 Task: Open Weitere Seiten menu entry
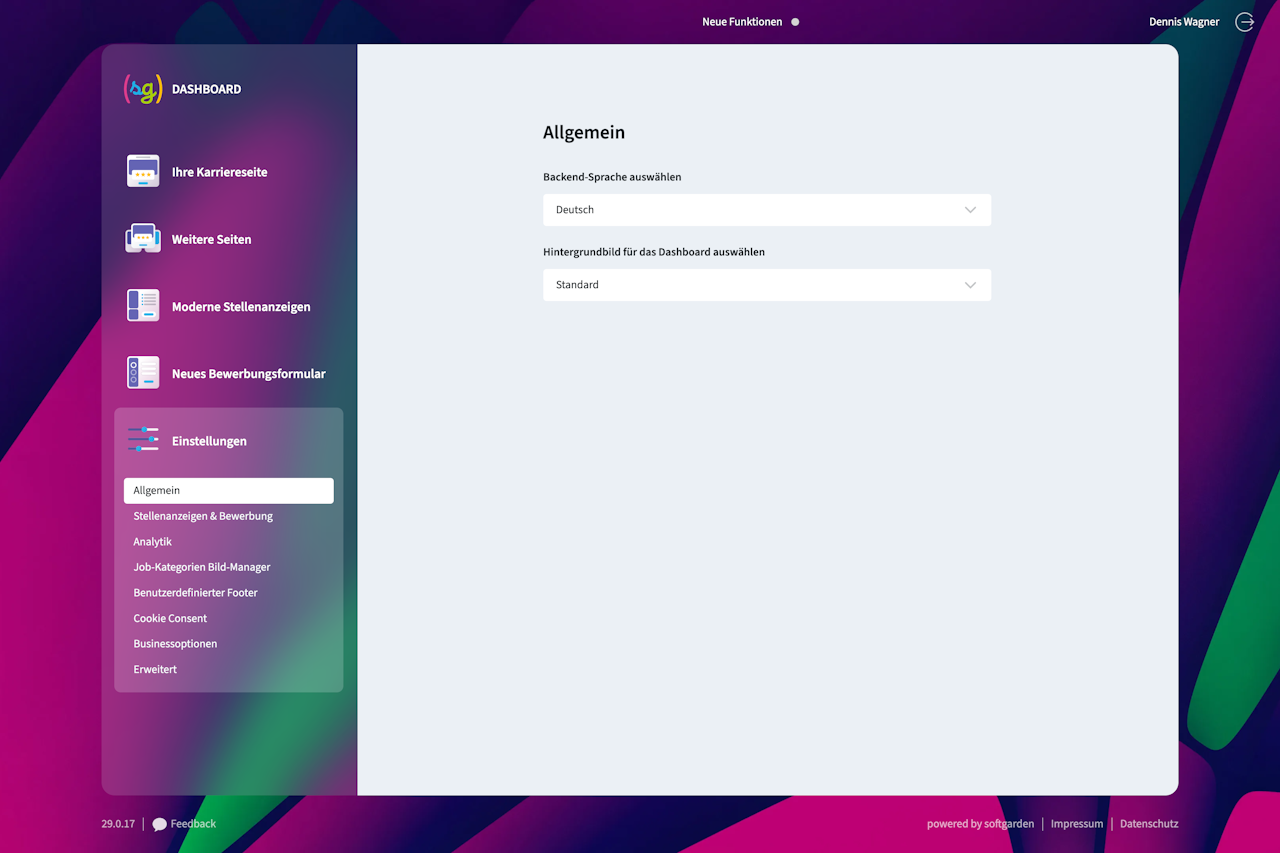(x=211, y=239)
